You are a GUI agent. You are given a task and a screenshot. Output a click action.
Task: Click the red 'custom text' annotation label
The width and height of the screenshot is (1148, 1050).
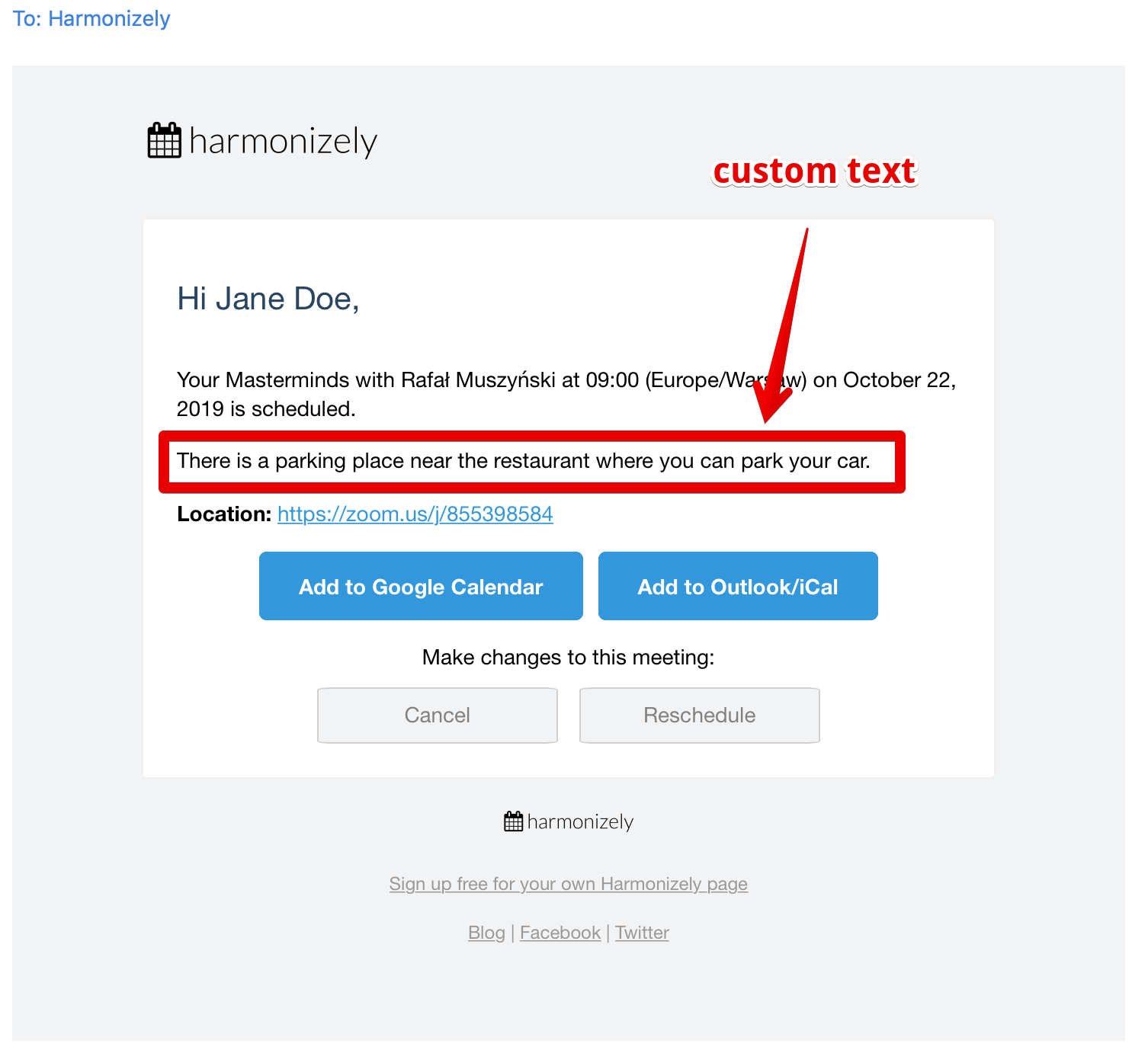point(814,171)
